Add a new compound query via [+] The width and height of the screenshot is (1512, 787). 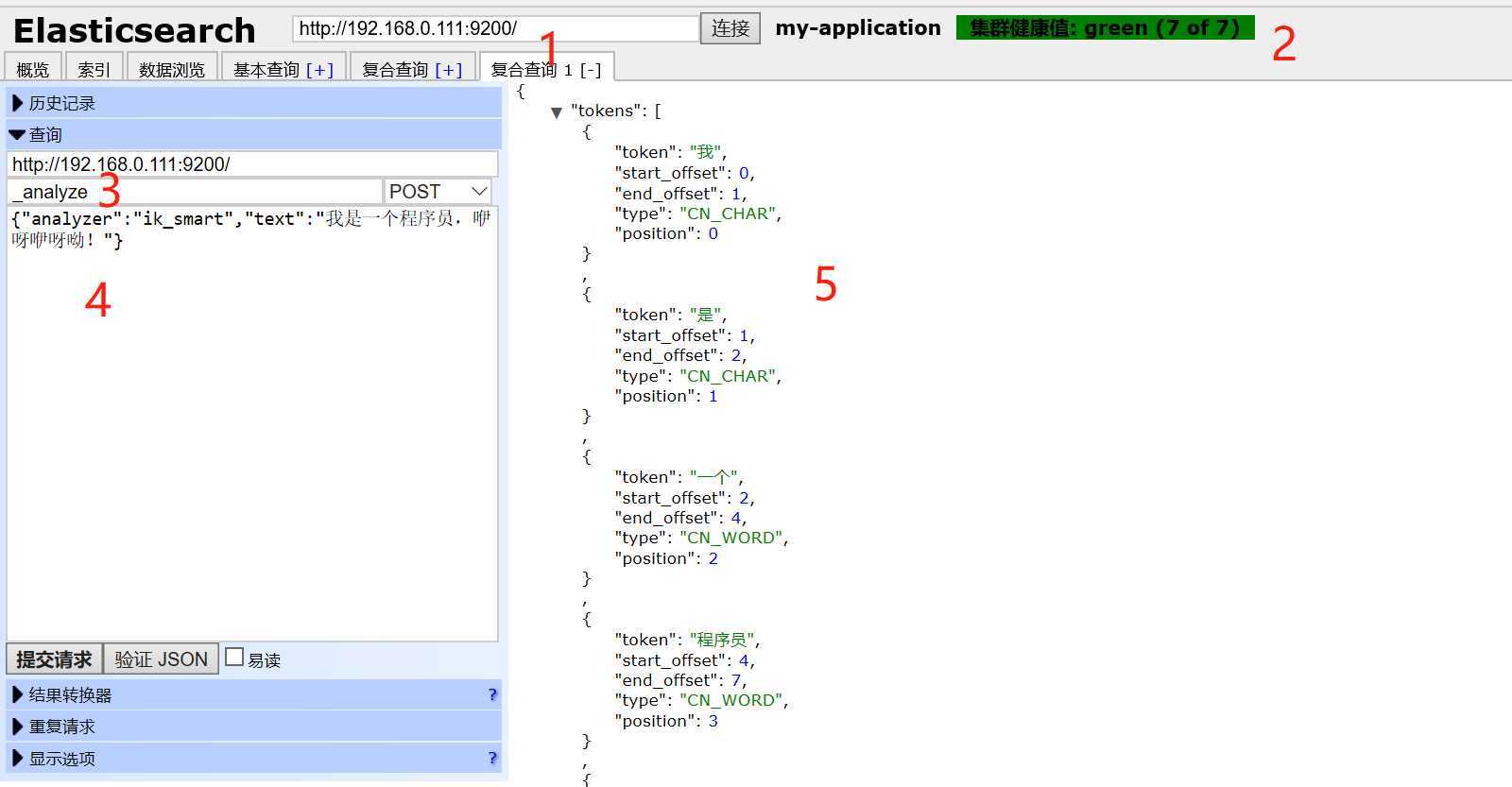click(449, 70)
